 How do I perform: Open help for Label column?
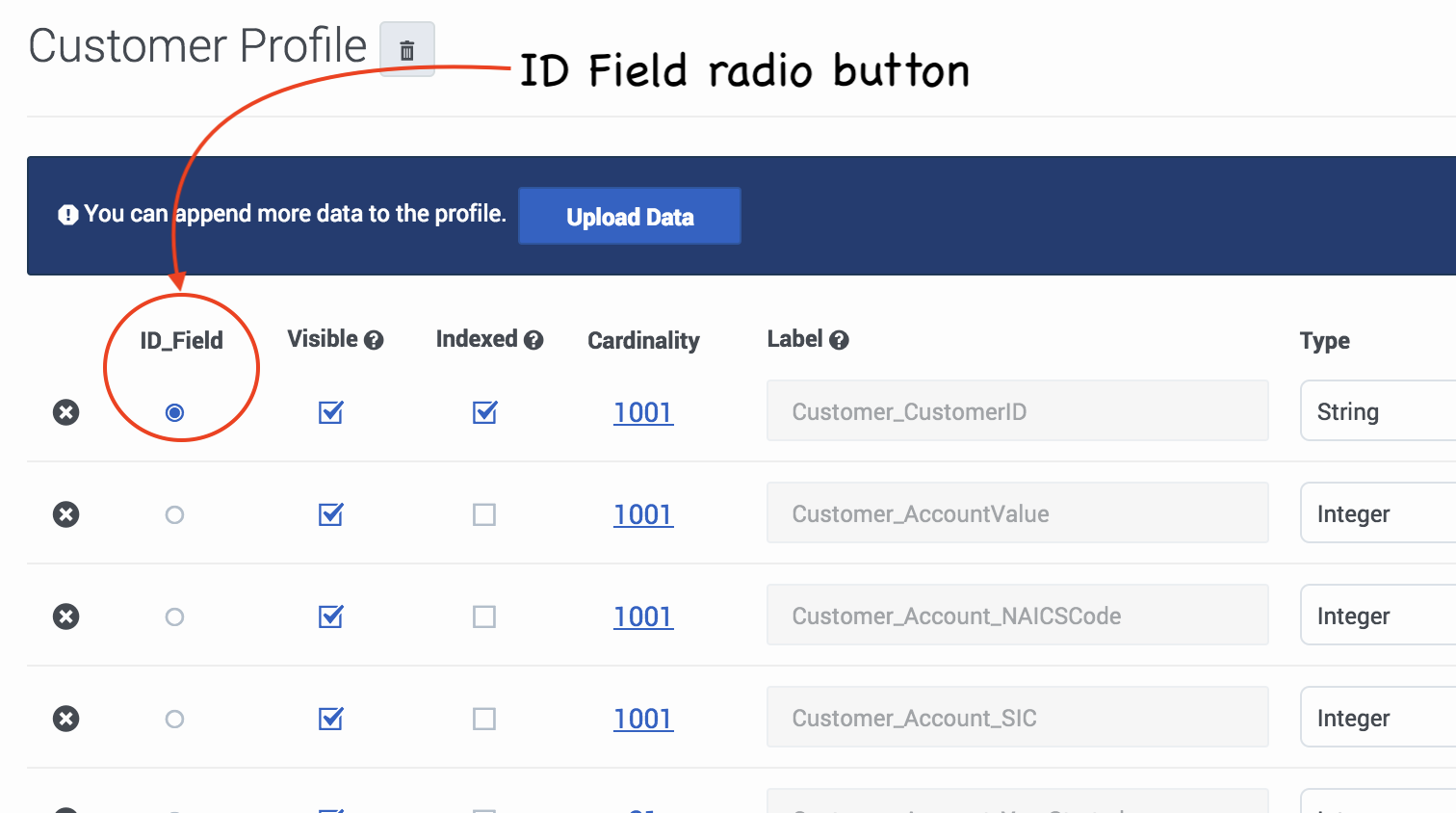tap(839, 340)
